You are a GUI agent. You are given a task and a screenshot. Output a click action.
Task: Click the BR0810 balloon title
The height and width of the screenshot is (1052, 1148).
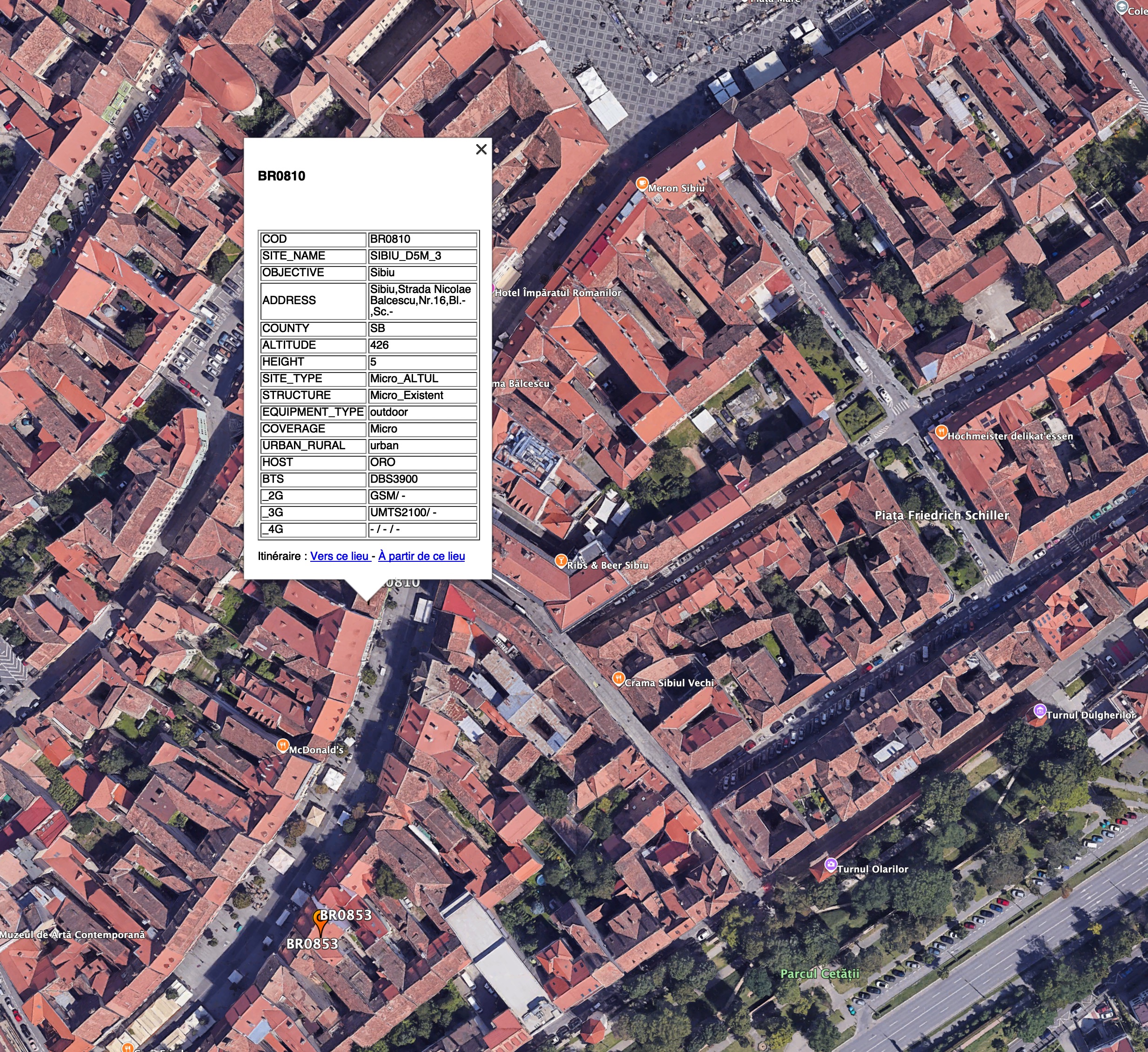point(281,176)
